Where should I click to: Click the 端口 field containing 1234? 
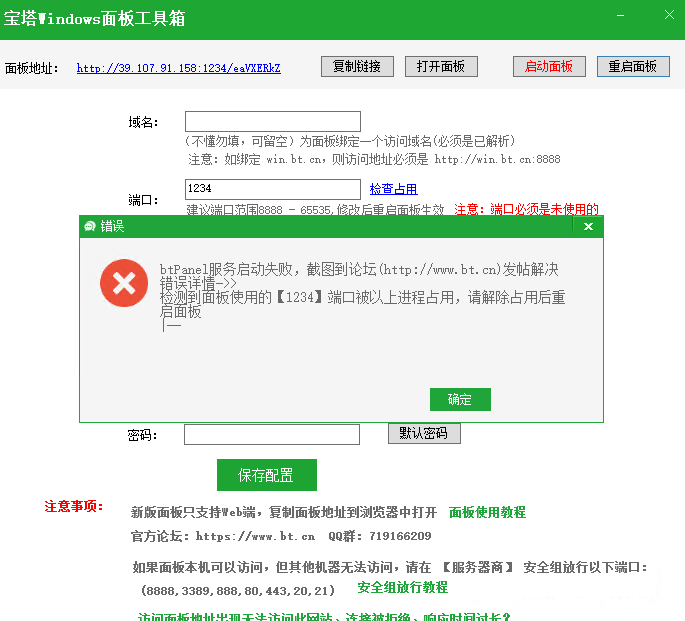[273, 189]
